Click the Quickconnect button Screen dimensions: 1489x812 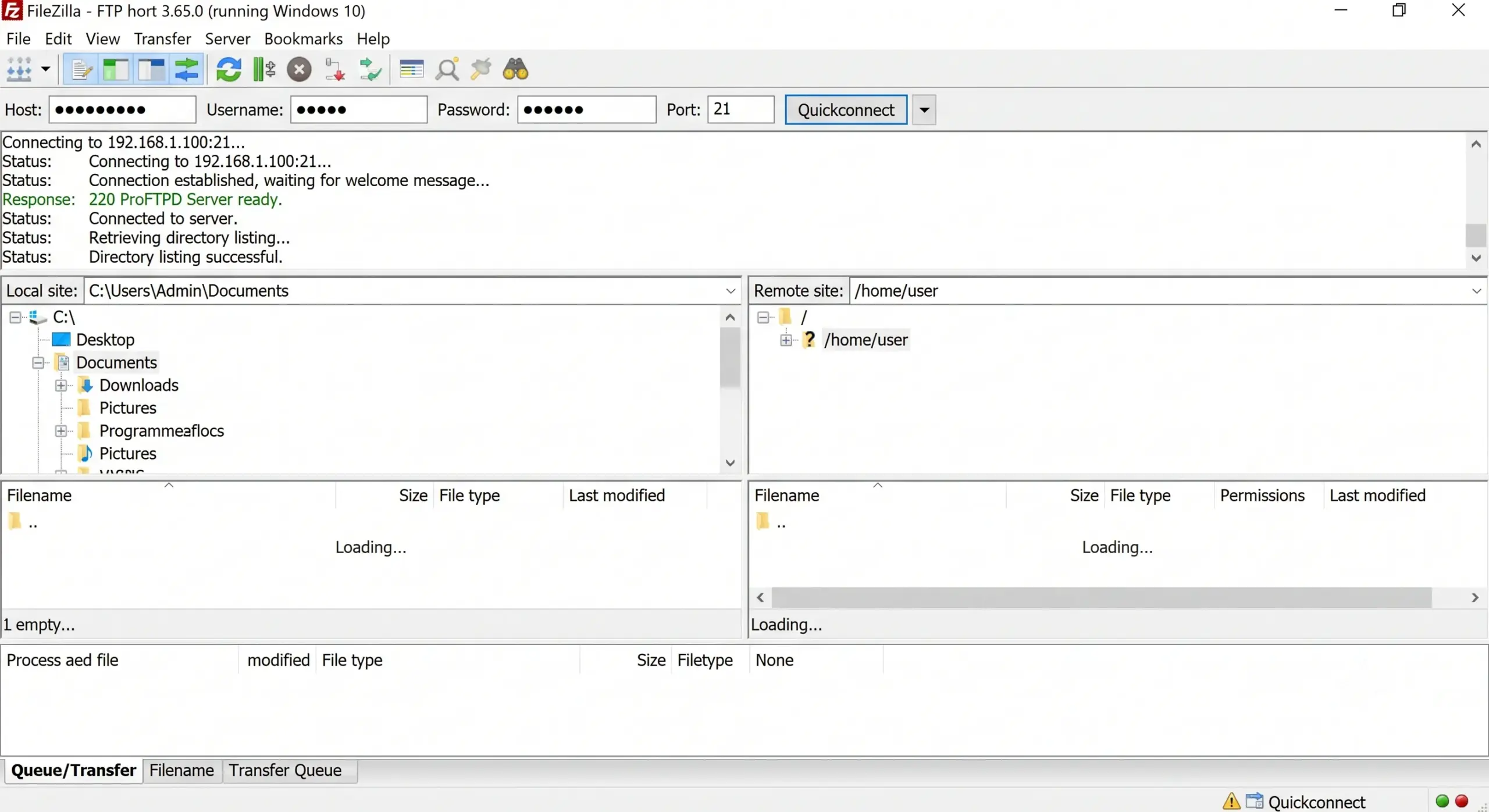pos(846,110)
